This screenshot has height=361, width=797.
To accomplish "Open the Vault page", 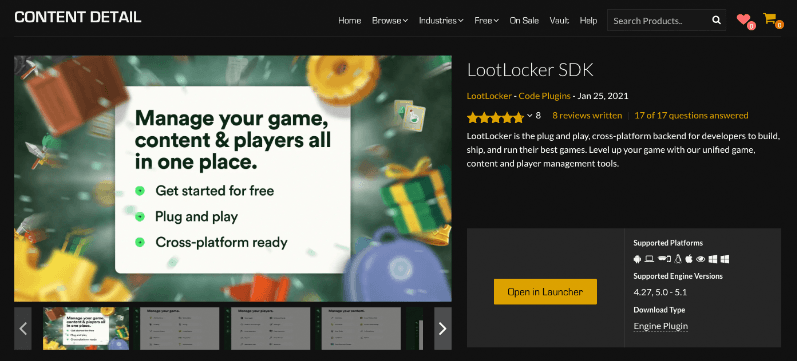I will point(559,21).
